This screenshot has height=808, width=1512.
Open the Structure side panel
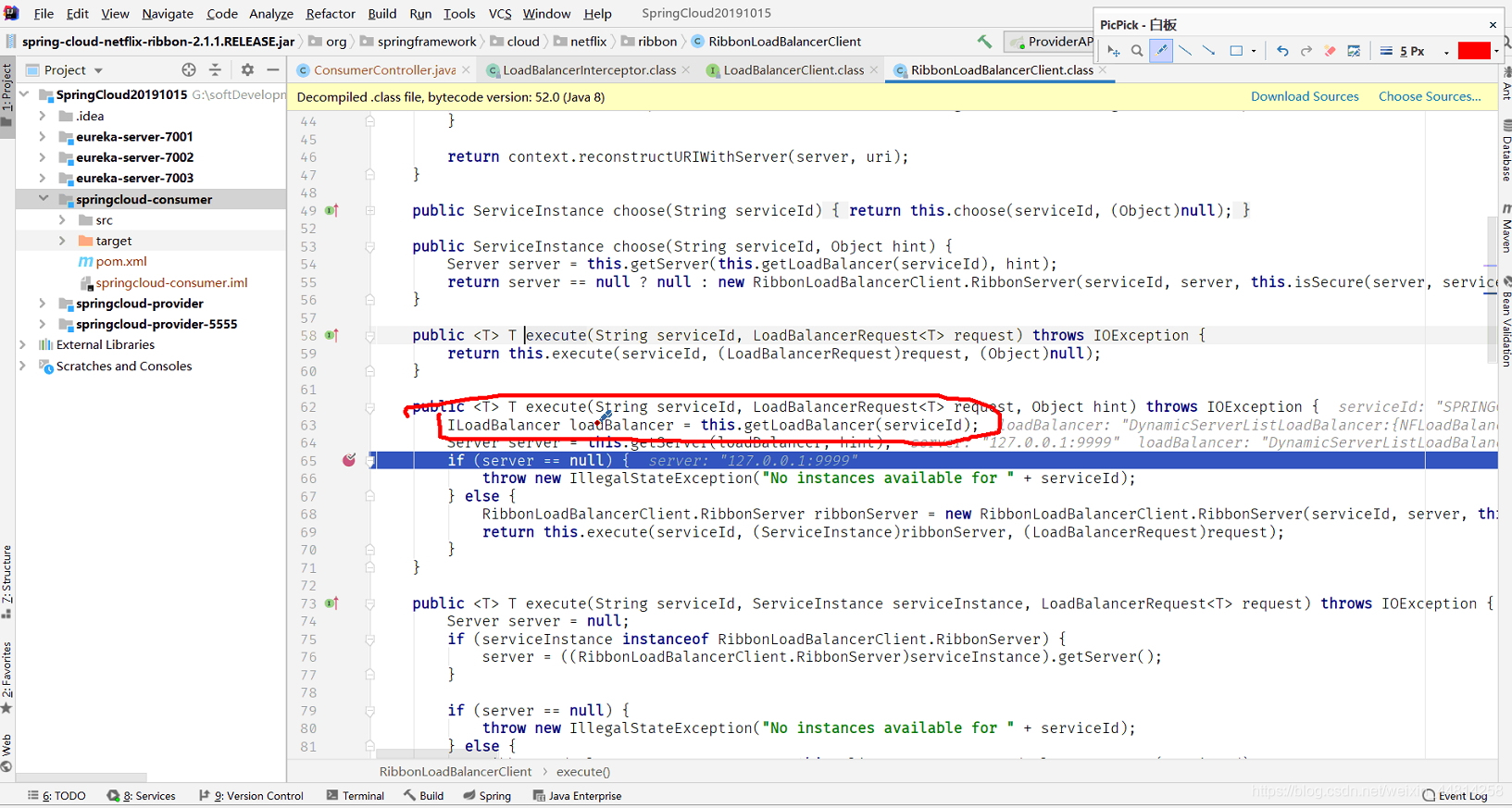tap(7, 582)
